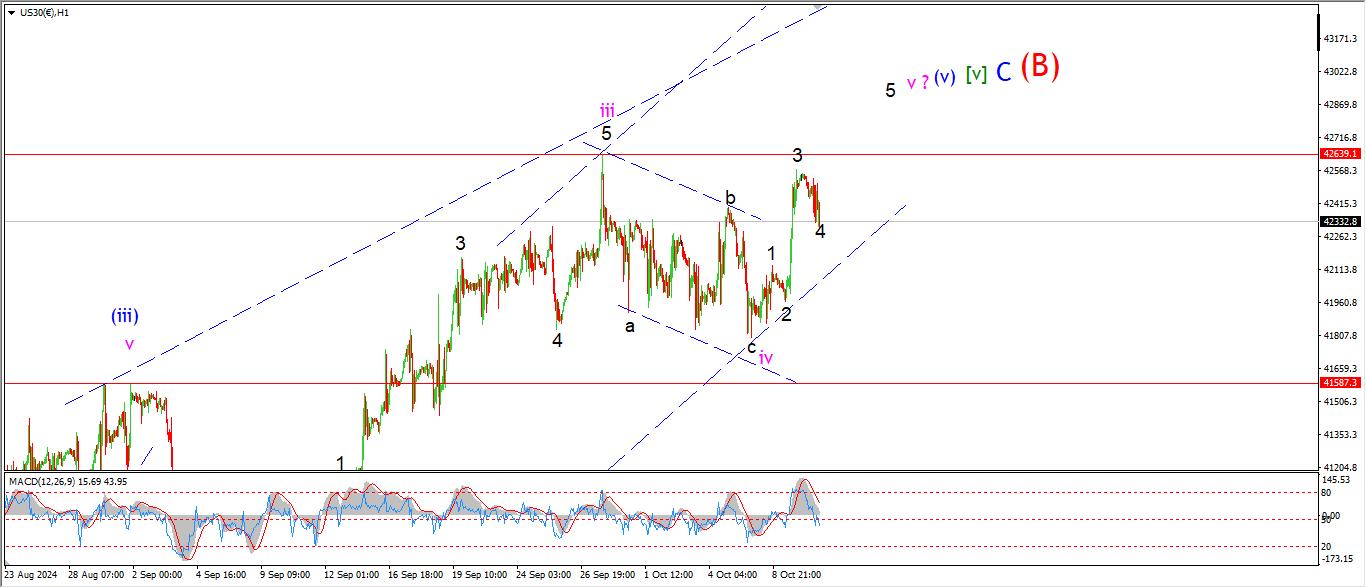Image resolution: width=1366 pixels, height=588 pixels.
Task: Click the 26 Sep 19:00 time axis label
Action: (606, 576)
